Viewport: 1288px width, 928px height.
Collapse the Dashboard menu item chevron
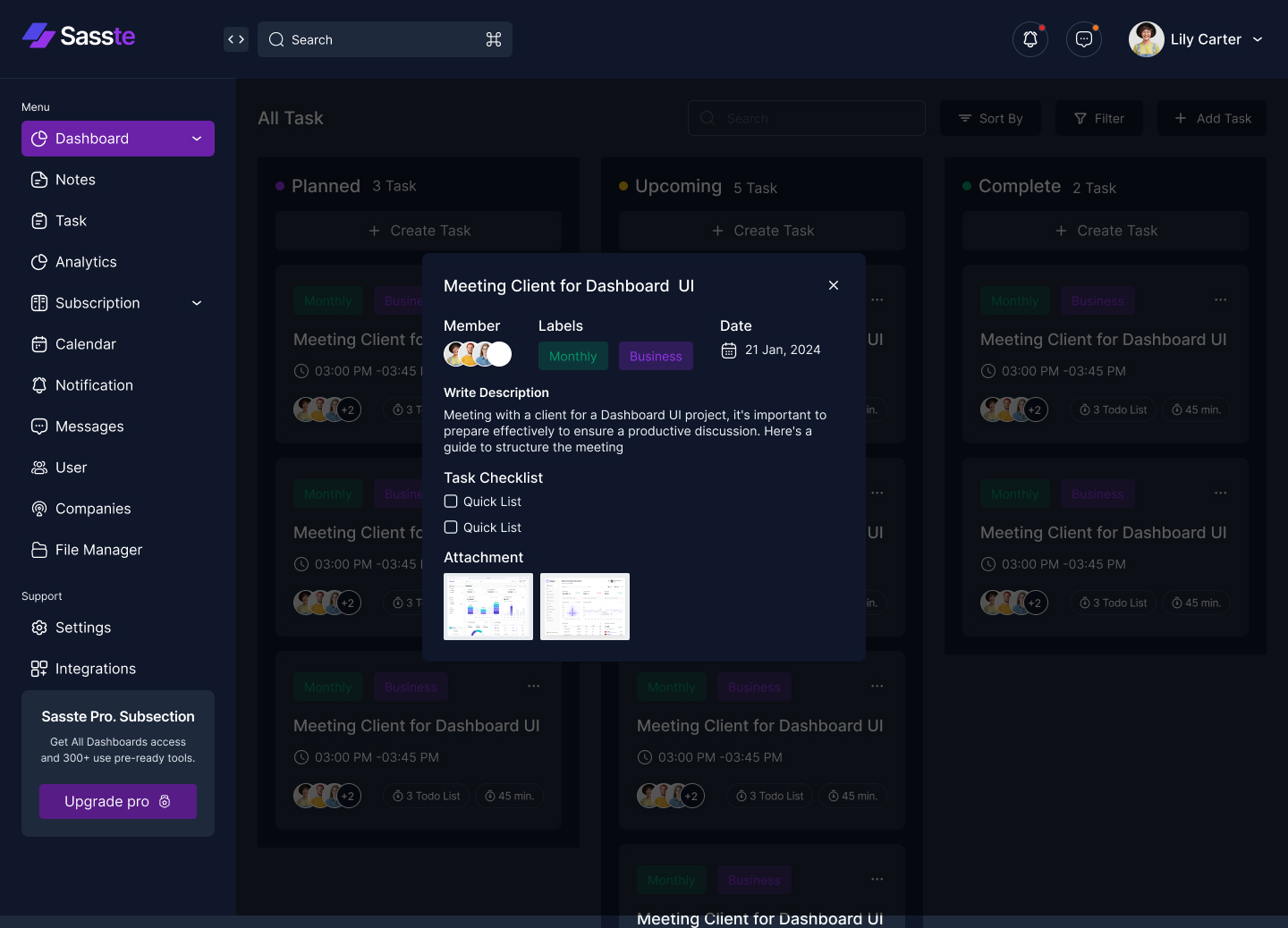(196, 139)
